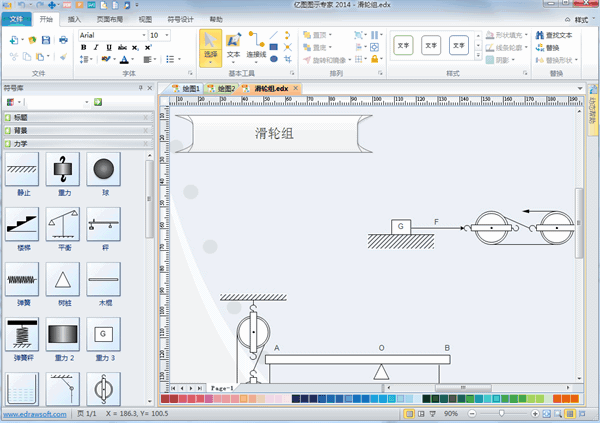Select the ellipse shape tool

[274, 59]
